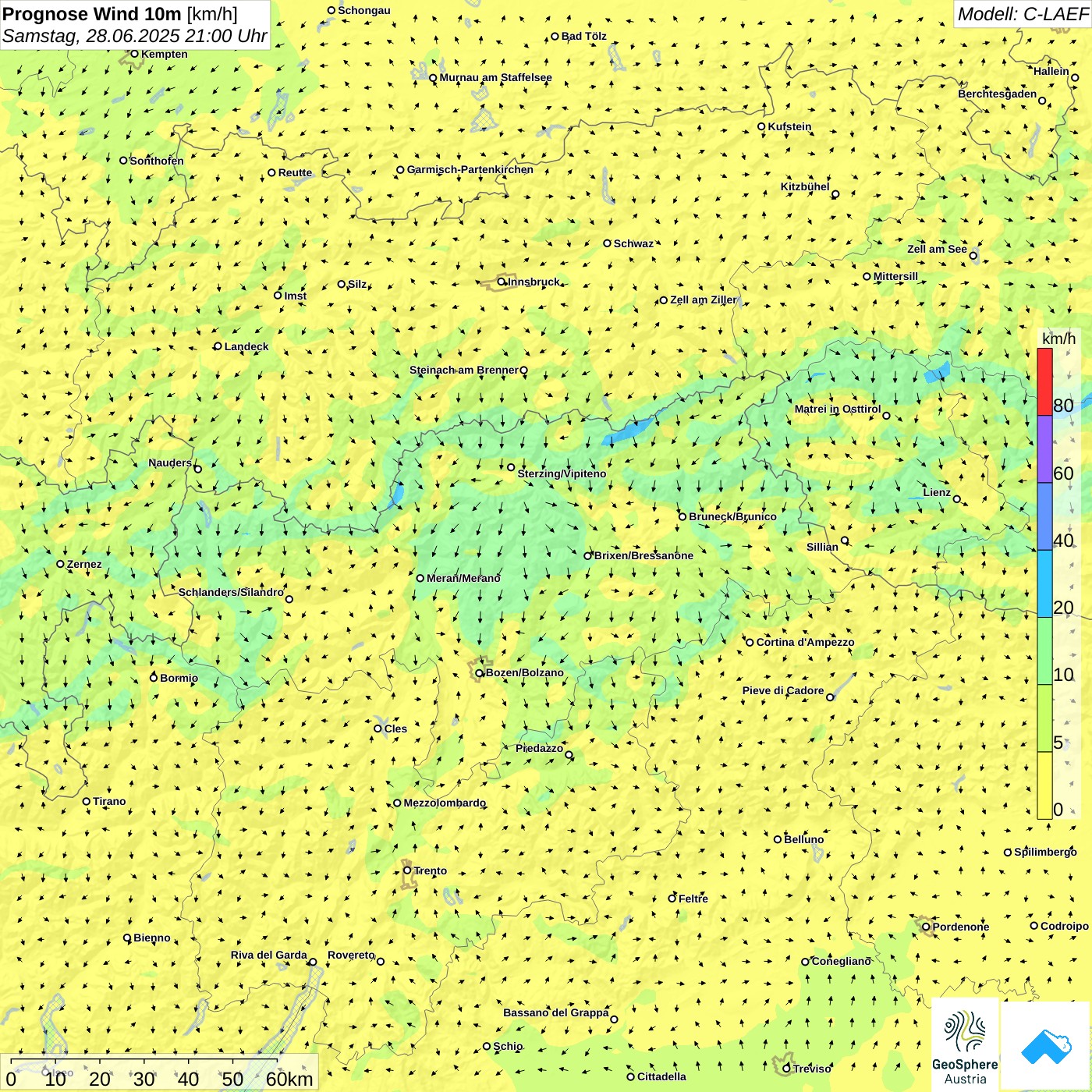Screen dimensions: 1092x1092
Task: Click the Zell am See marker
Action: click(973, 255)
